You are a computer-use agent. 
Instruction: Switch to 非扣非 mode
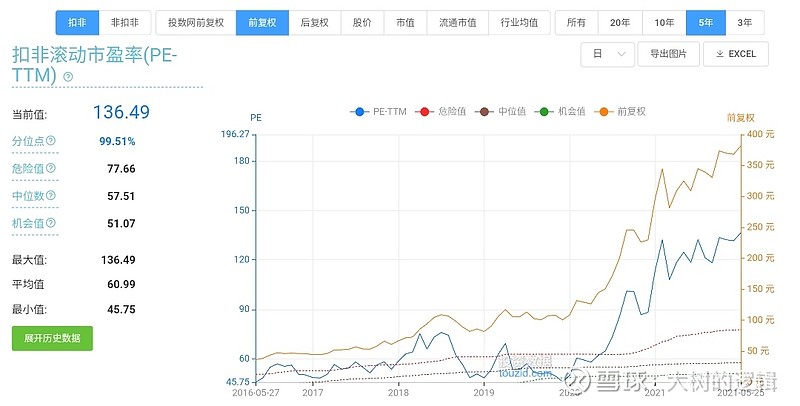tap(124, 22)
